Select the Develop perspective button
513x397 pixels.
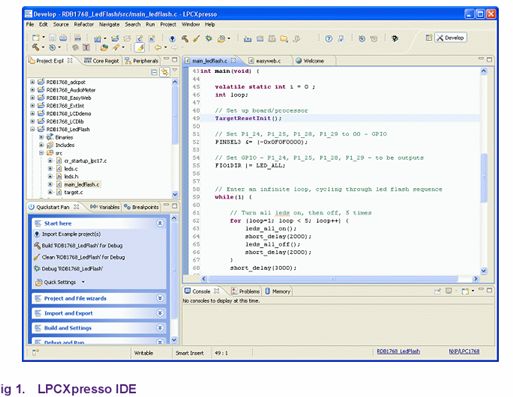451,38
